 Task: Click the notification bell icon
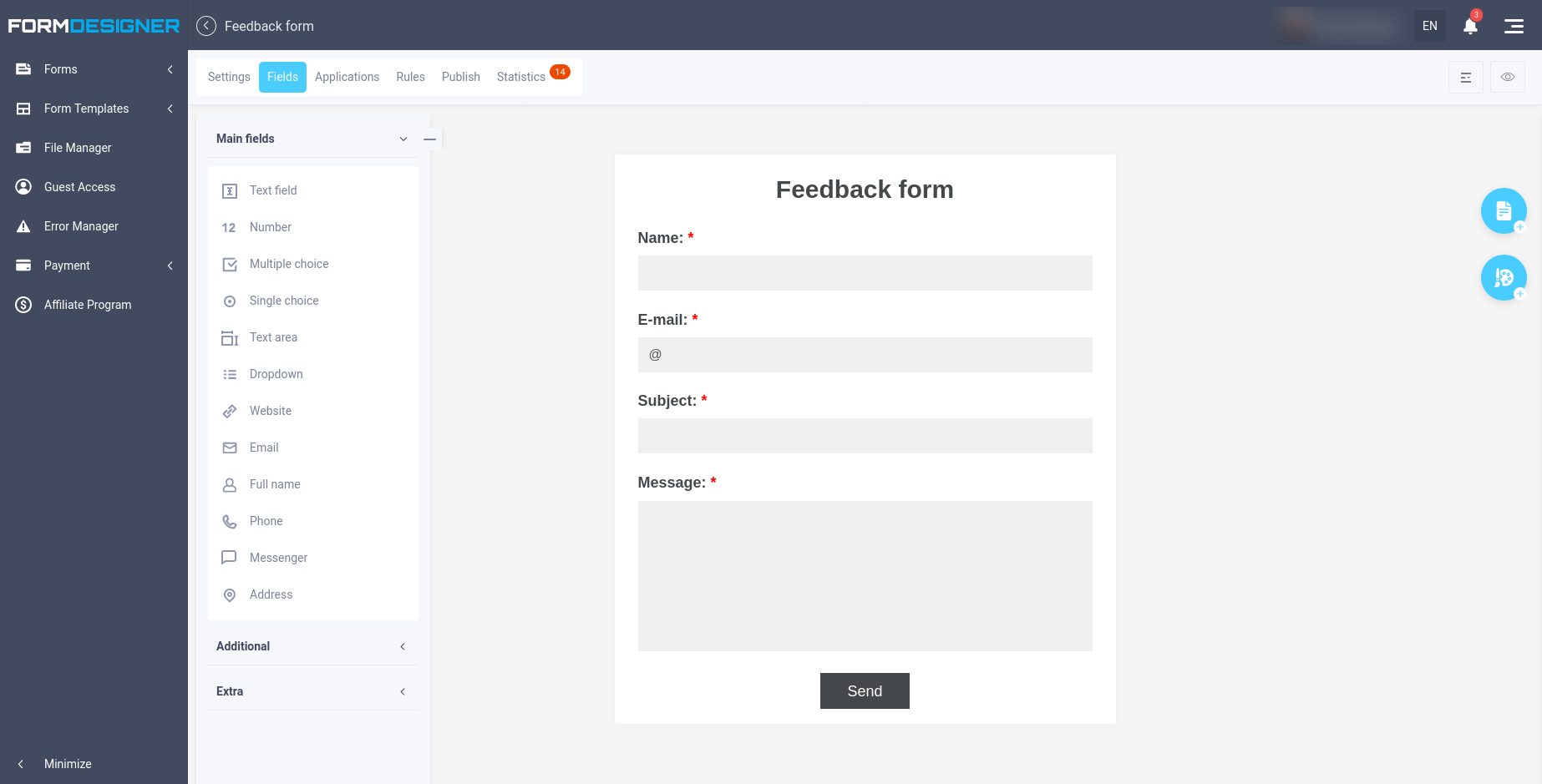tap(1470, 26)
